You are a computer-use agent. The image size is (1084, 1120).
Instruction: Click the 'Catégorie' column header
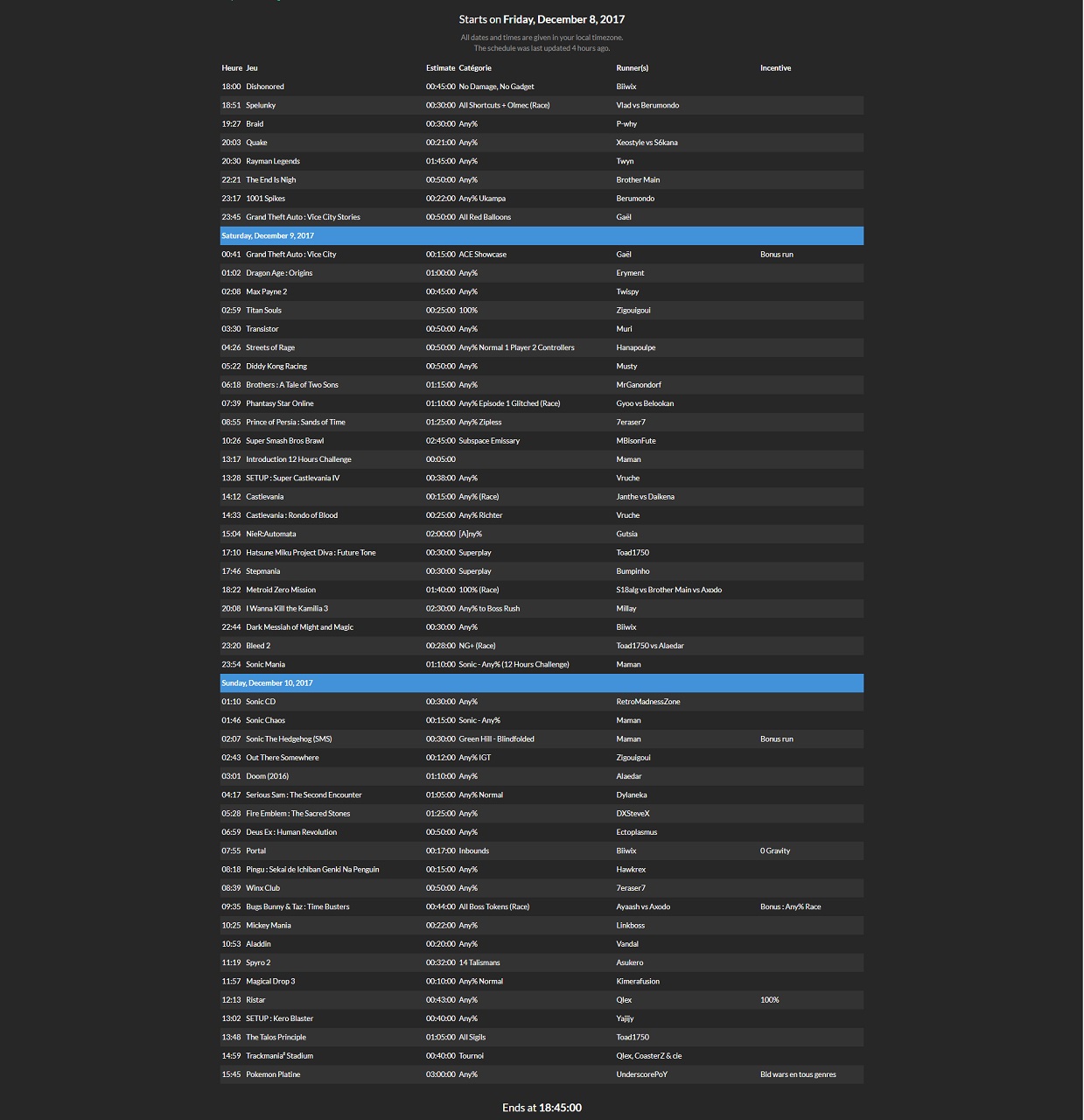pos(475,68)
